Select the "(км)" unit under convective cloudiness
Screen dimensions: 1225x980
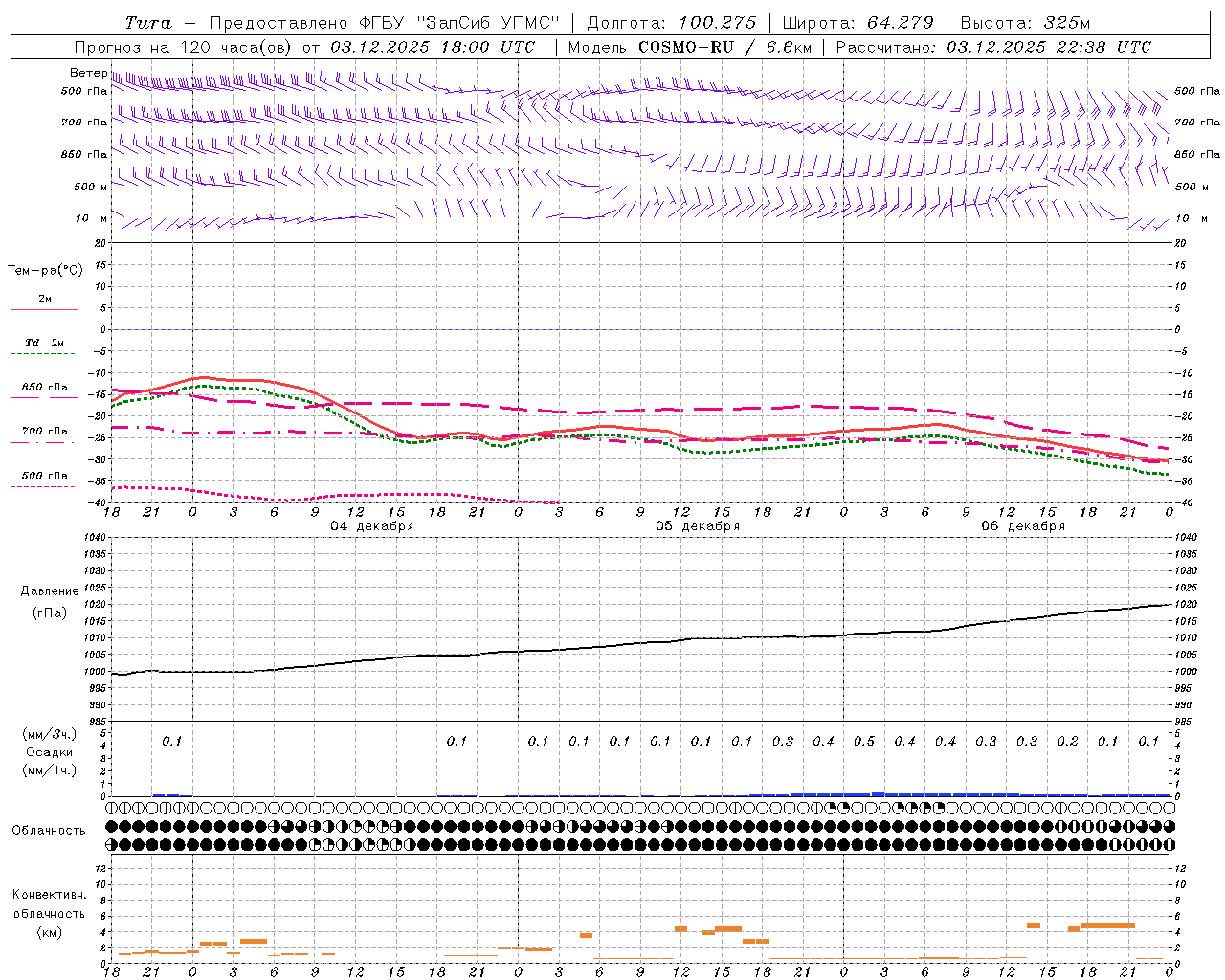pos(50,933)
